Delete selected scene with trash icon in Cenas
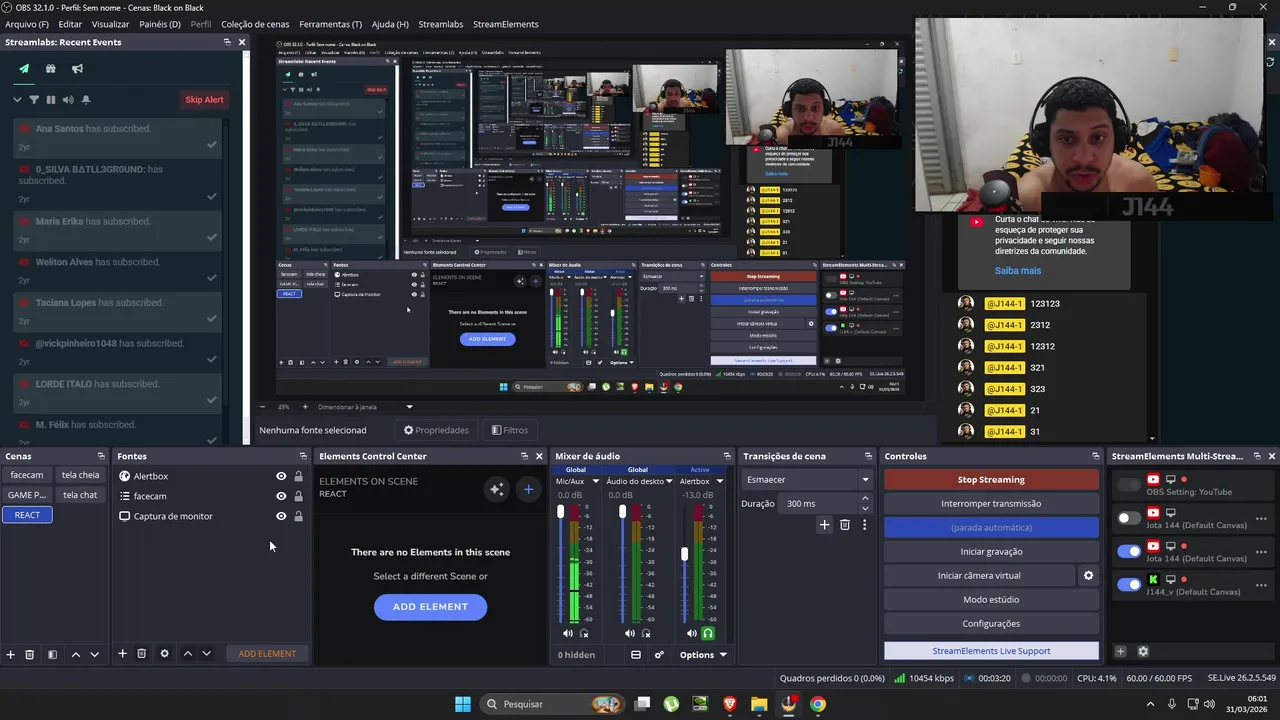This screenshot has width=1280, height=720. click(30, 654)
